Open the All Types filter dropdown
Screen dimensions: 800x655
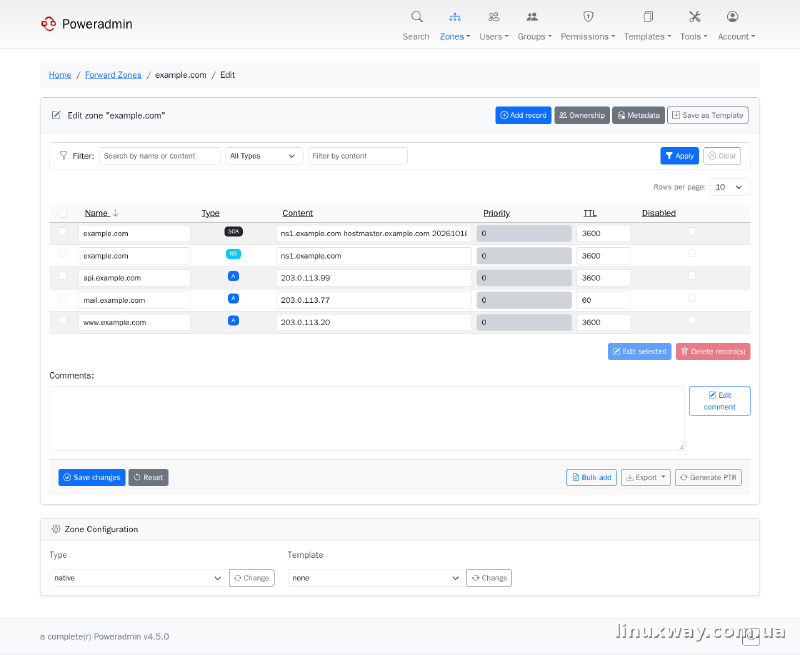(264, 156)
